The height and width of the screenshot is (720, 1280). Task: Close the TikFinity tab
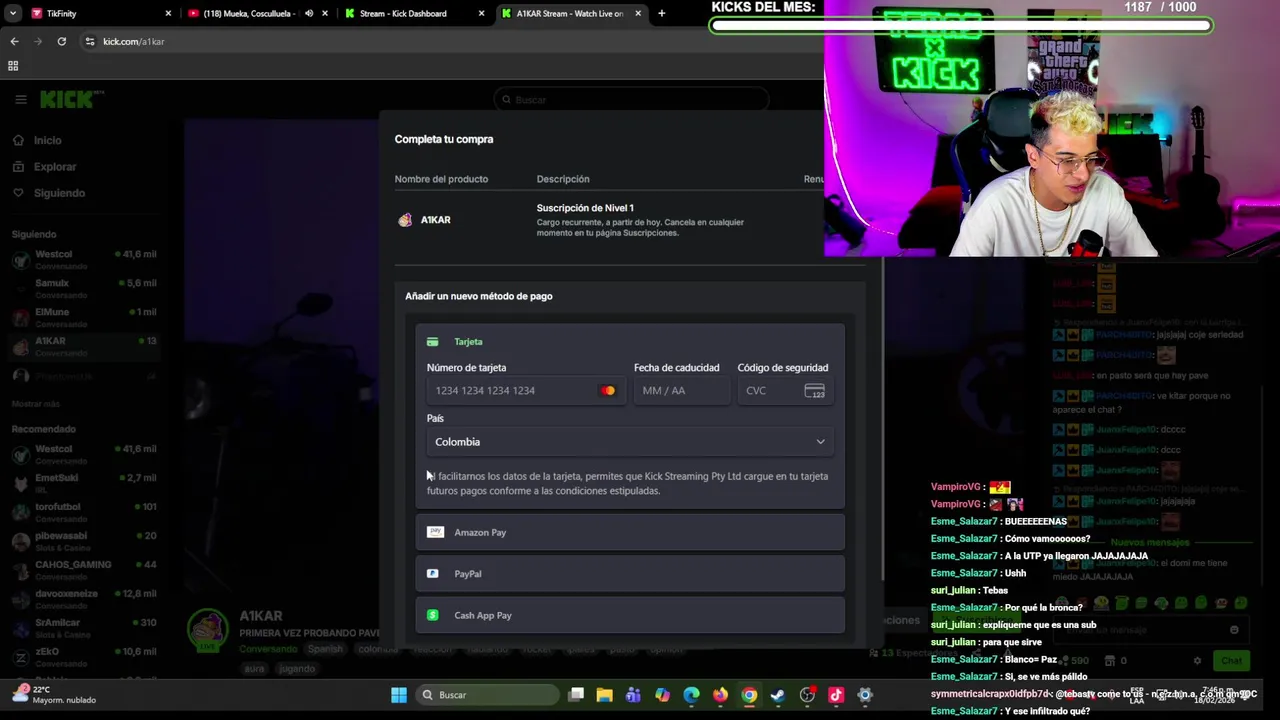168,13
